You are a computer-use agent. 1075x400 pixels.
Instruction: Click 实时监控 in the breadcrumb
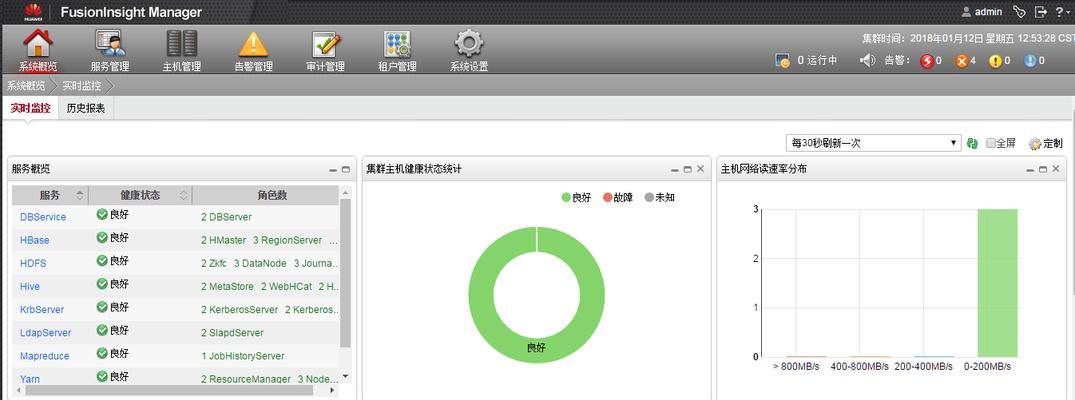click(82, 86)
